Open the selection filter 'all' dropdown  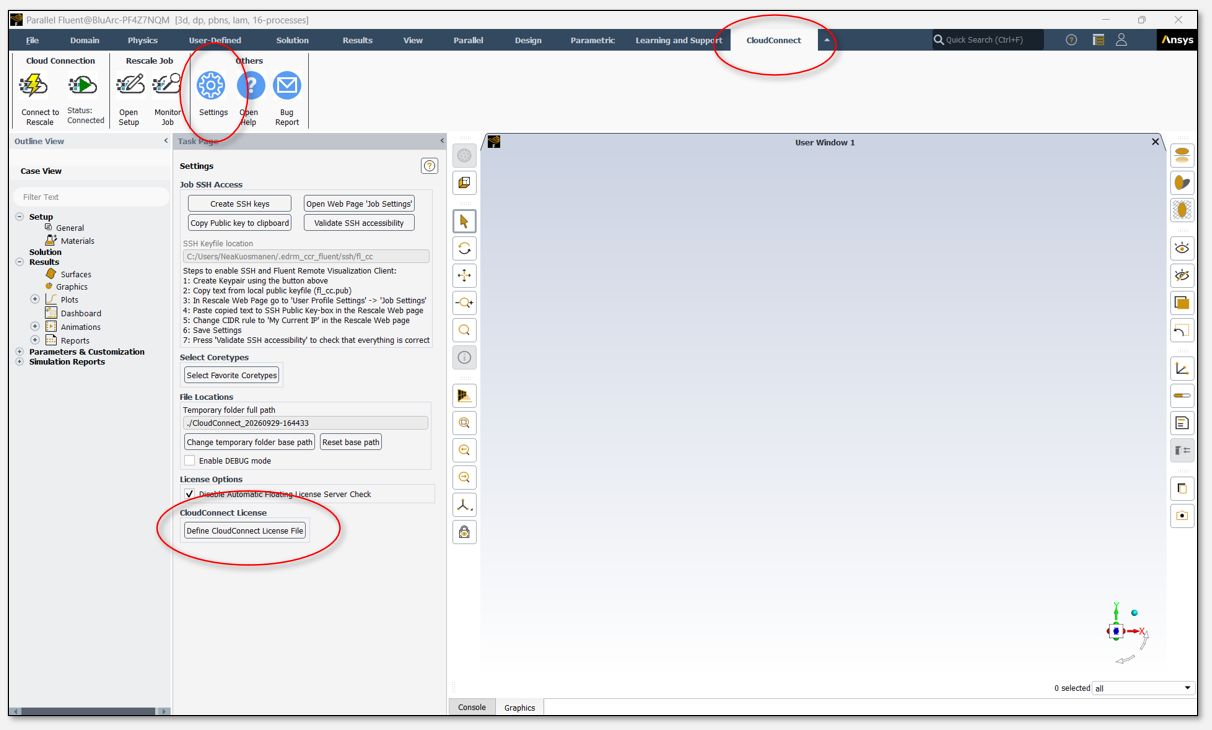click(x=1143, y=688)
